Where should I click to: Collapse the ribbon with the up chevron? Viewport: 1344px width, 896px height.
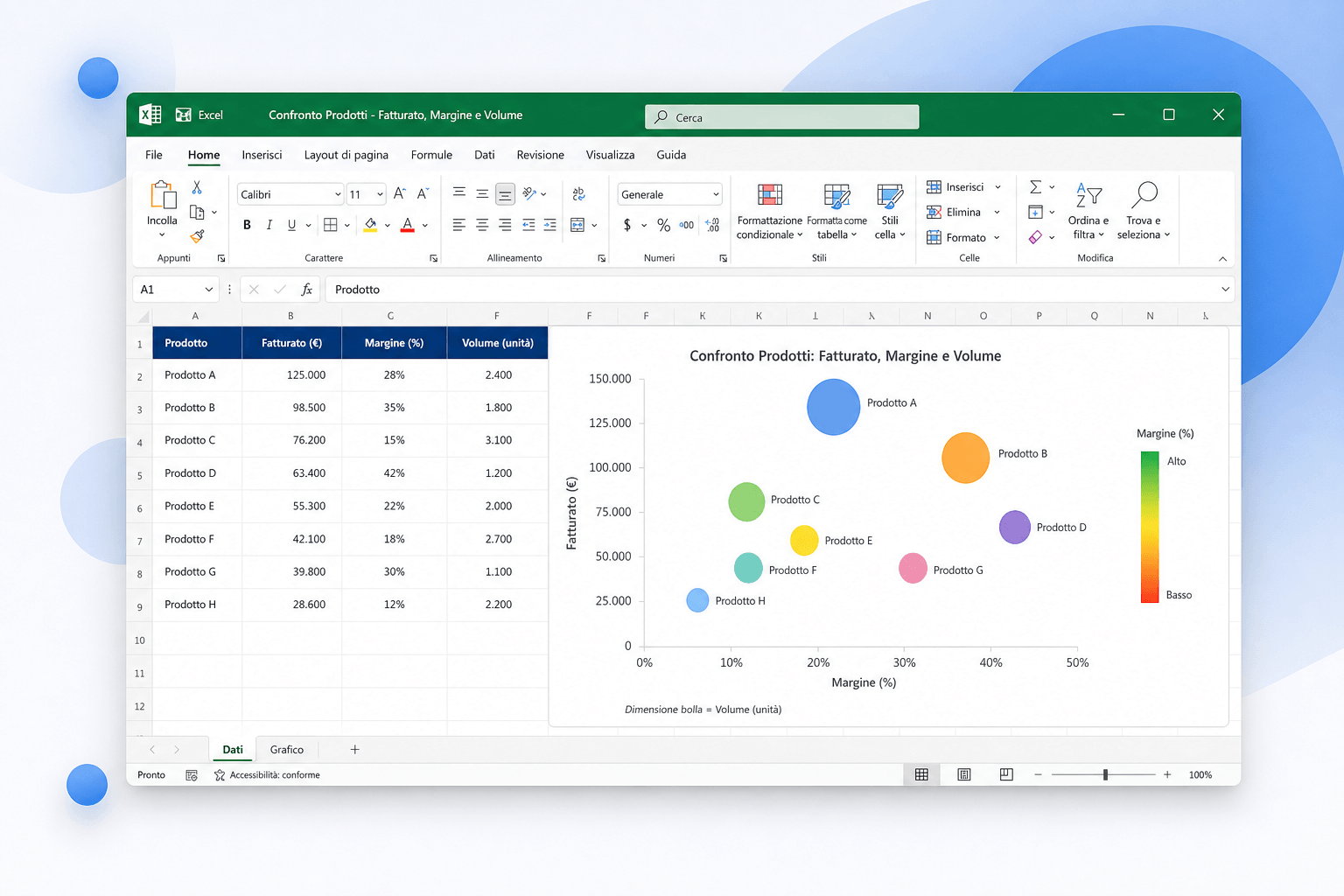(1222, 259)
